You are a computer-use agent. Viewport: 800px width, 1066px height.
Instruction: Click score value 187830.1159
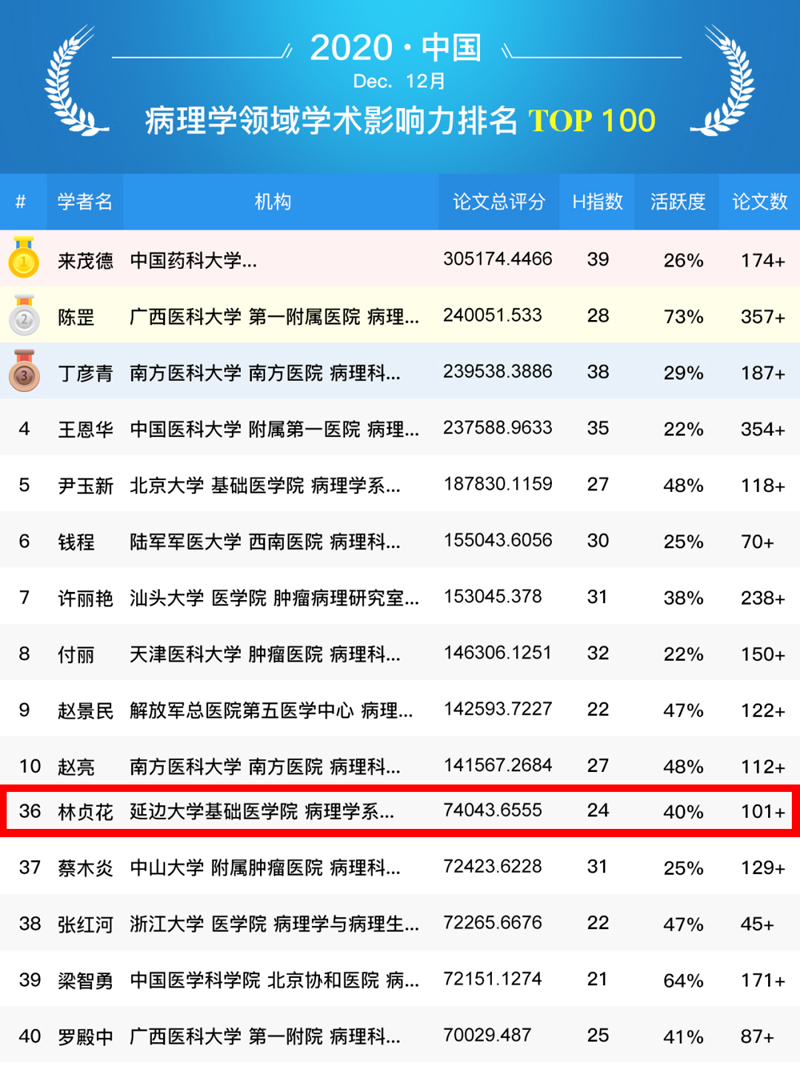pos(498,484)
